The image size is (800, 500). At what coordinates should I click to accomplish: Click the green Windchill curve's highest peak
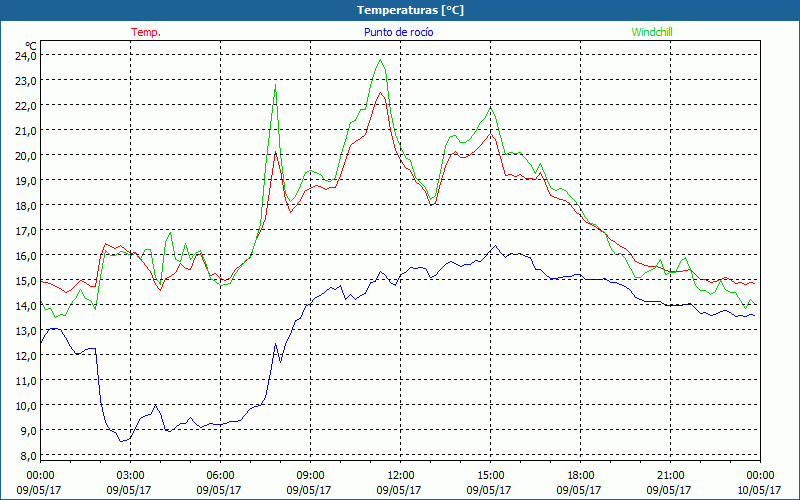[380, 60]
